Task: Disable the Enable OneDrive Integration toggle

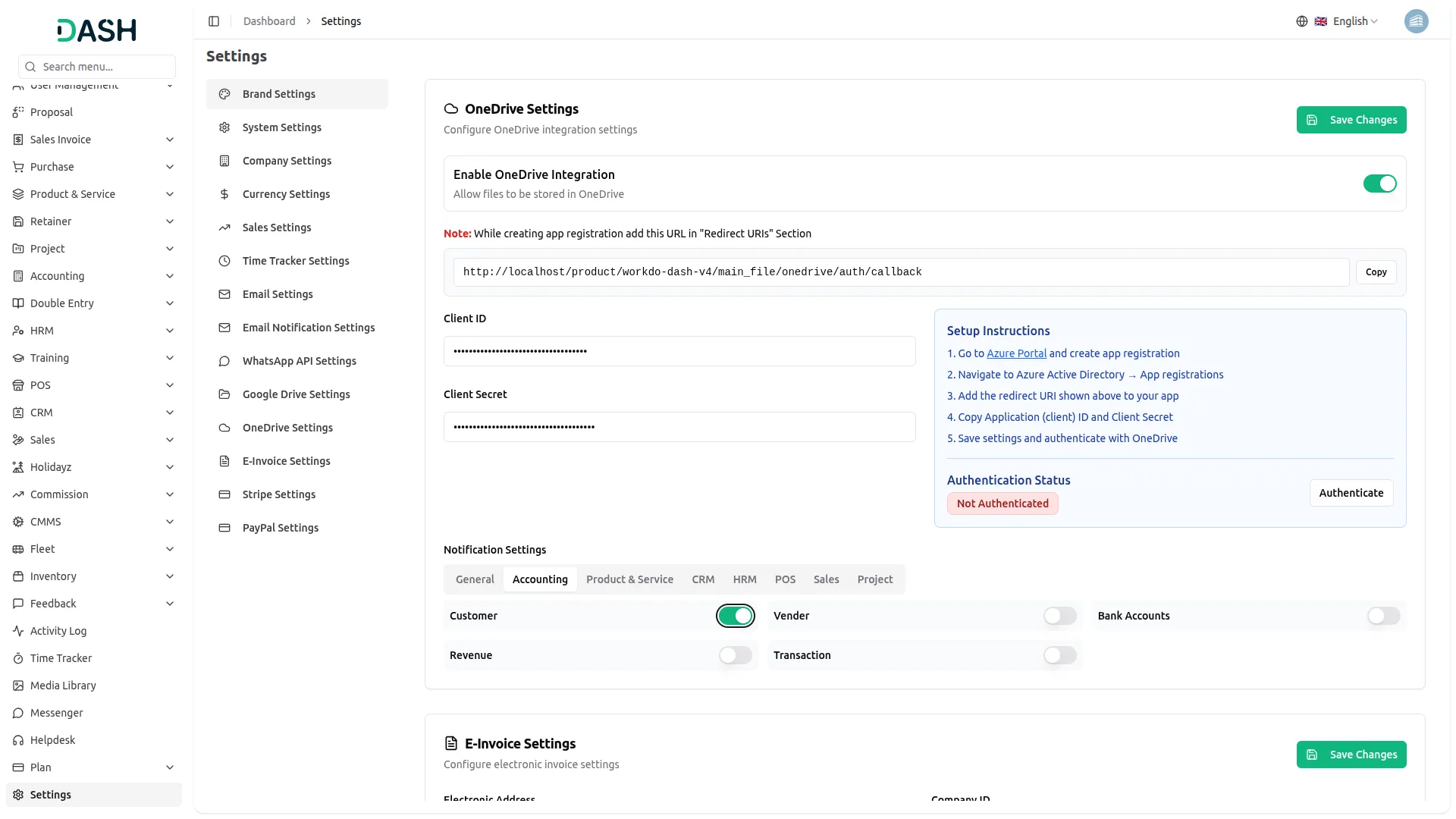Action: pos(1379,184)
